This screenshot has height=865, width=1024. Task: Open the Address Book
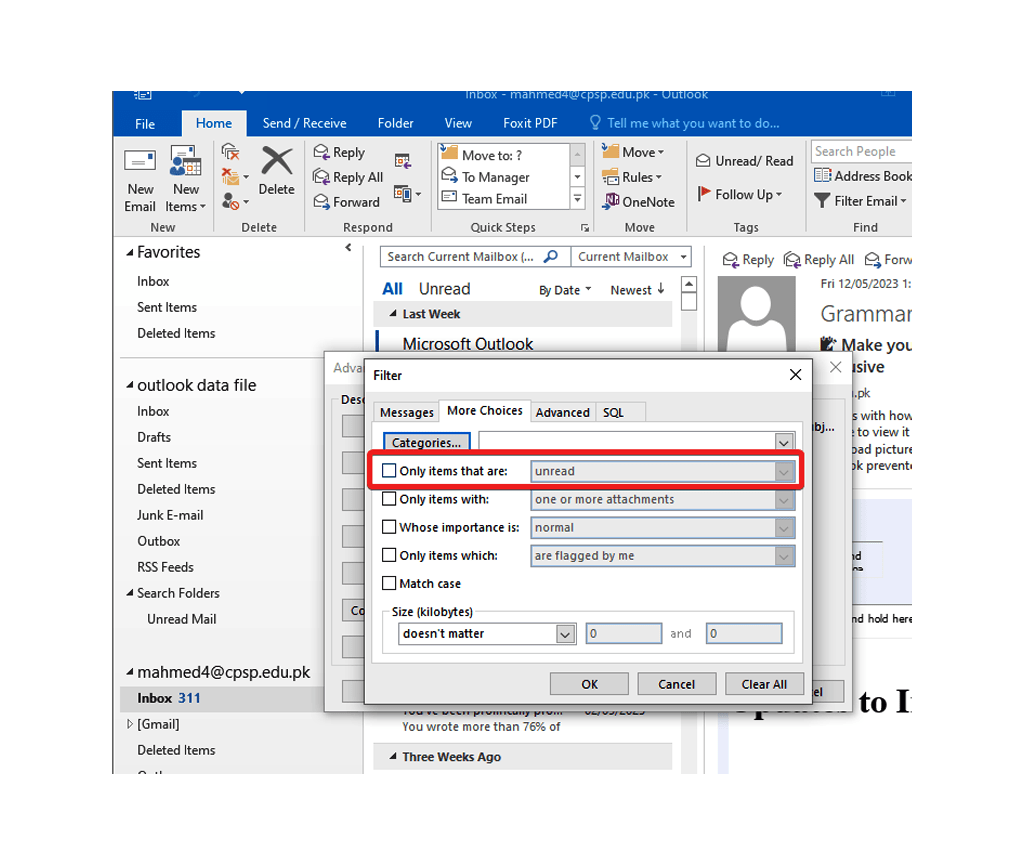click(862, 175)
